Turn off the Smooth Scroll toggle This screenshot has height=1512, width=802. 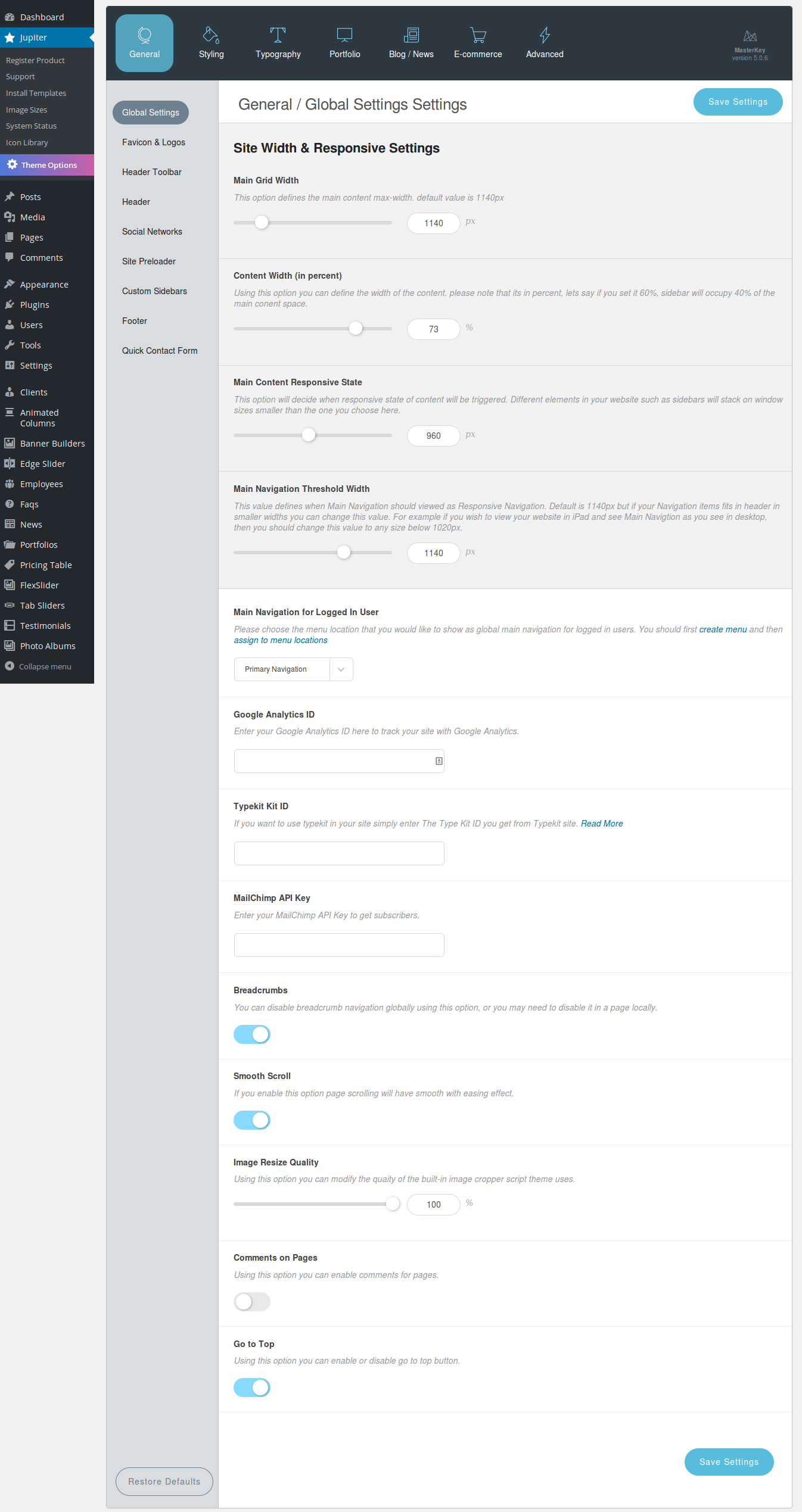point(252,1120)
